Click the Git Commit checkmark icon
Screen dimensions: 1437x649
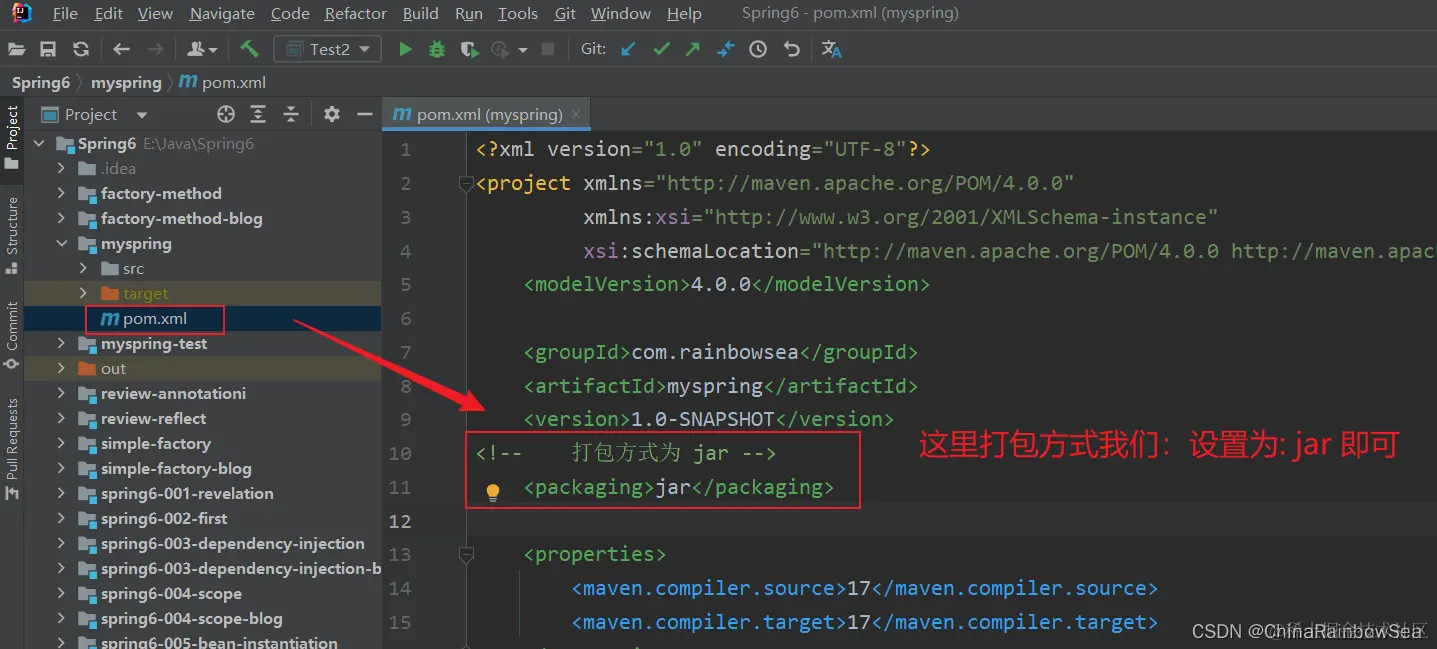(x=661, y=49)
